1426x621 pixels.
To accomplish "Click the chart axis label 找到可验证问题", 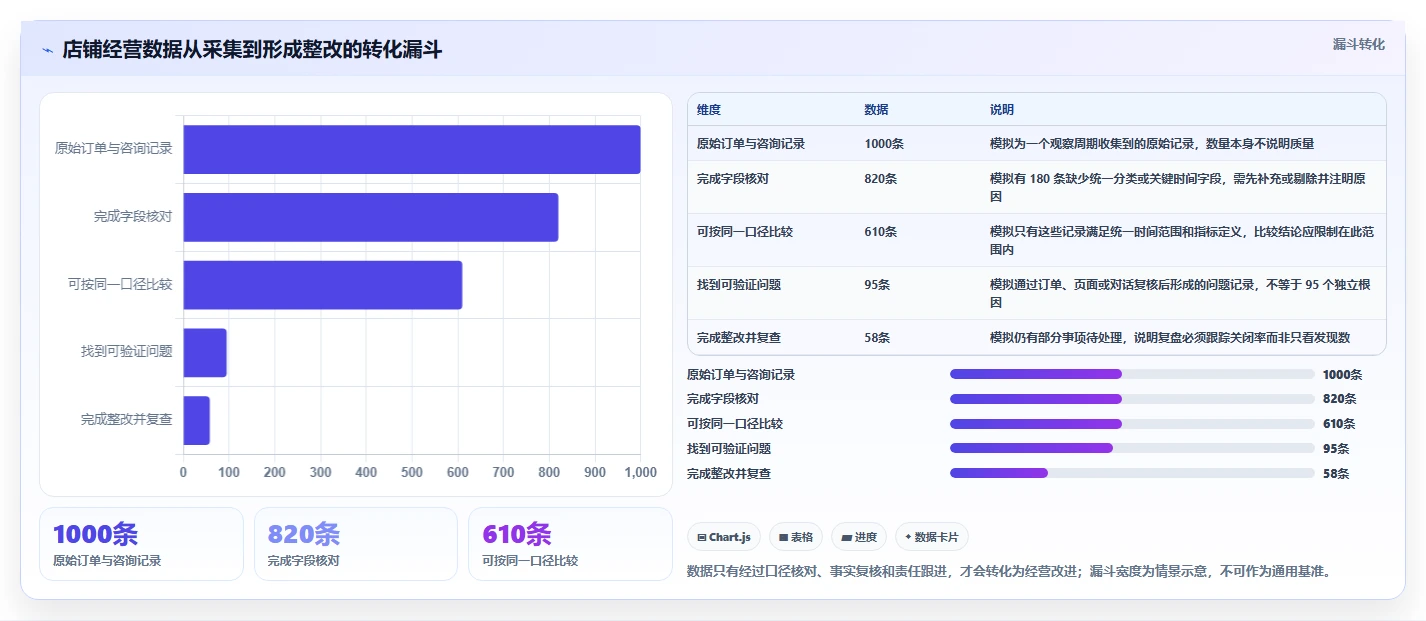I will (x=127, y=352).
